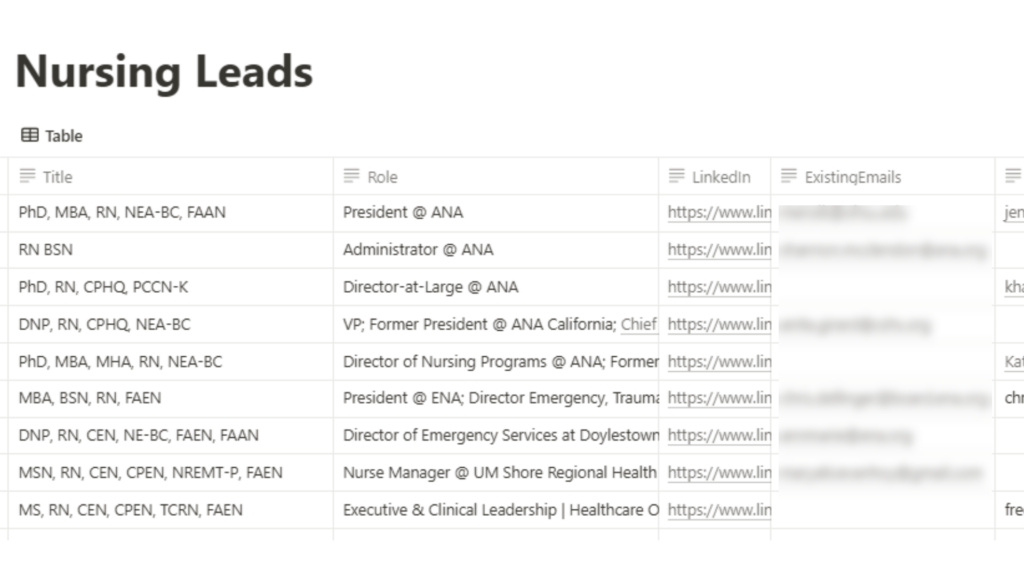Select the President @ ENA role cell
The width and height of the screenshot is (1024, 576).
click(x=496, y=398)
